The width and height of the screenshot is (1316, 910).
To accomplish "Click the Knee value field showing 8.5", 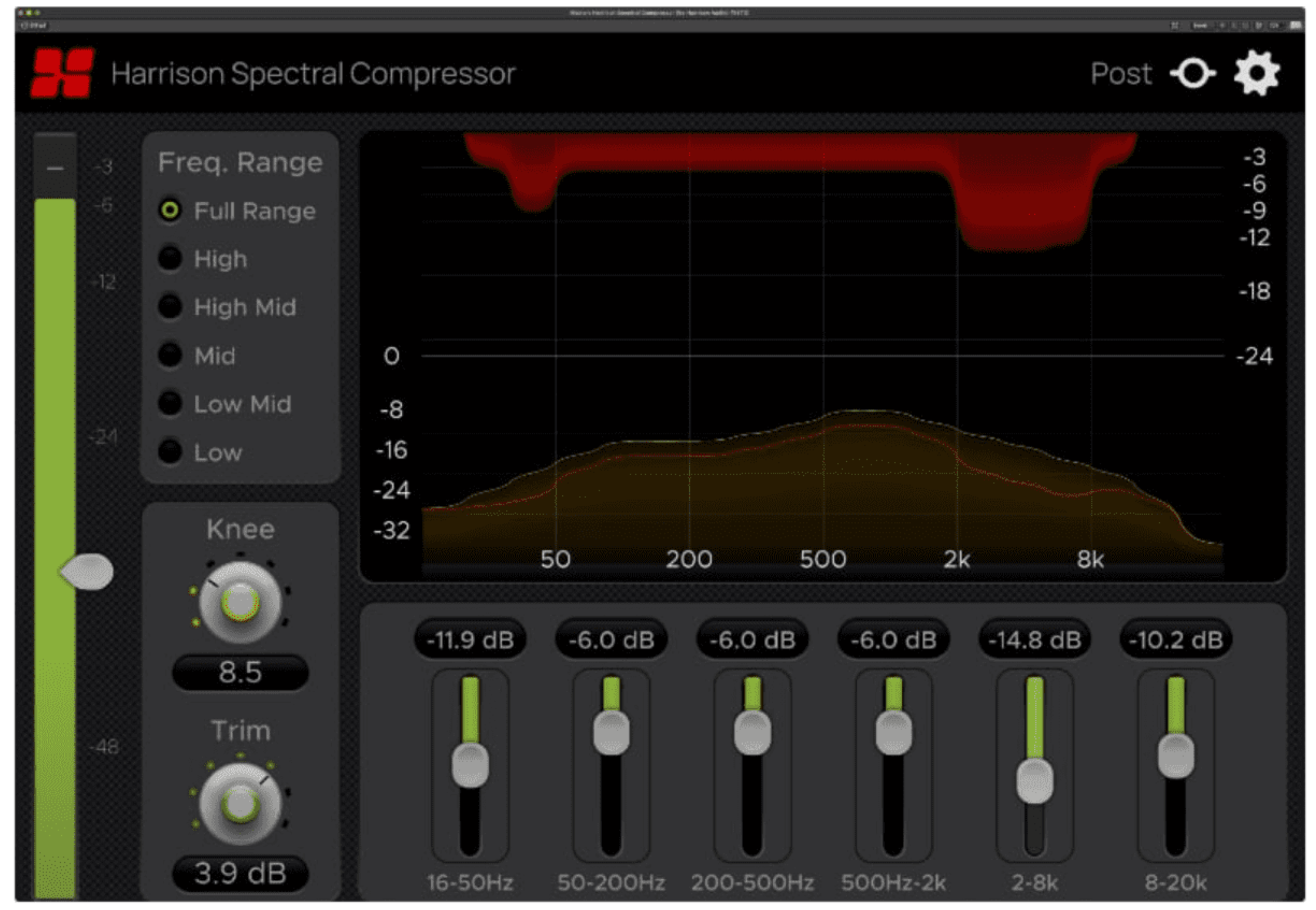I will (240, 672).
